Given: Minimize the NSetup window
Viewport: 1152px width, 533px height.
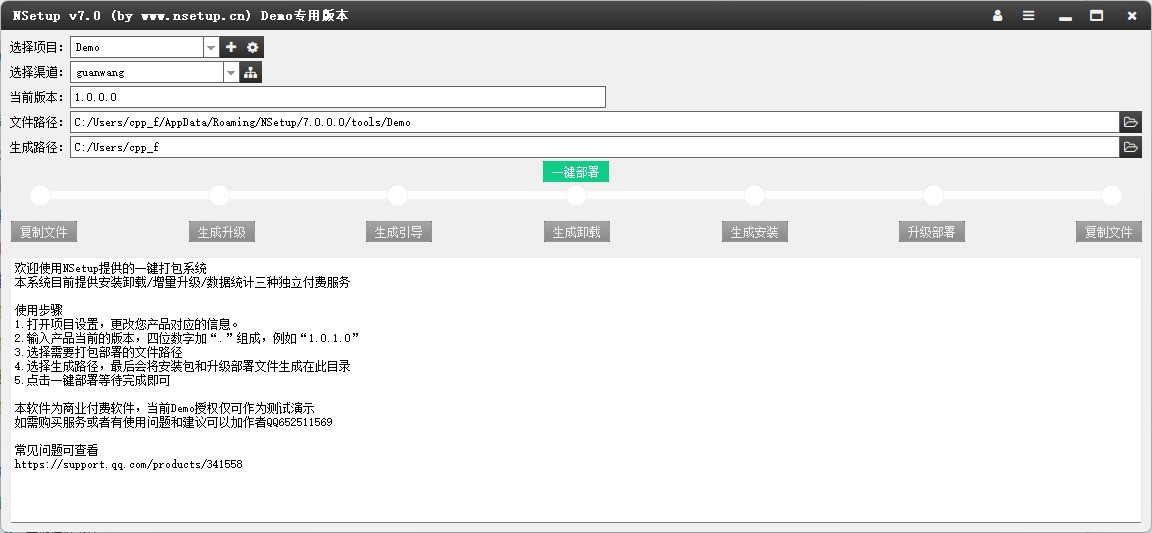Looking at the screenshot, I should coord(1065,16).
